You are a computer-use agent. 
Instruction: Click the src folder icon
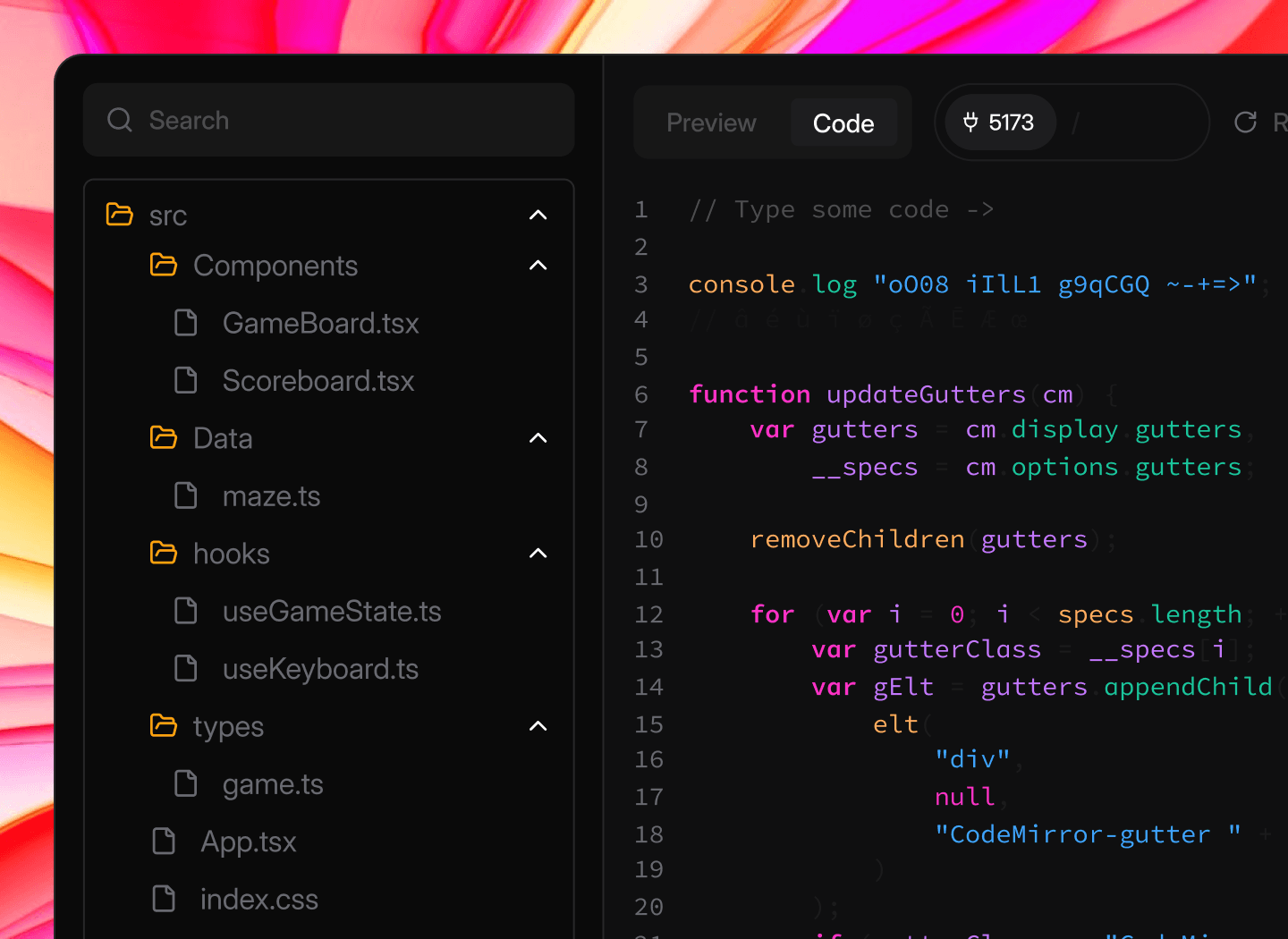[120, 215]
